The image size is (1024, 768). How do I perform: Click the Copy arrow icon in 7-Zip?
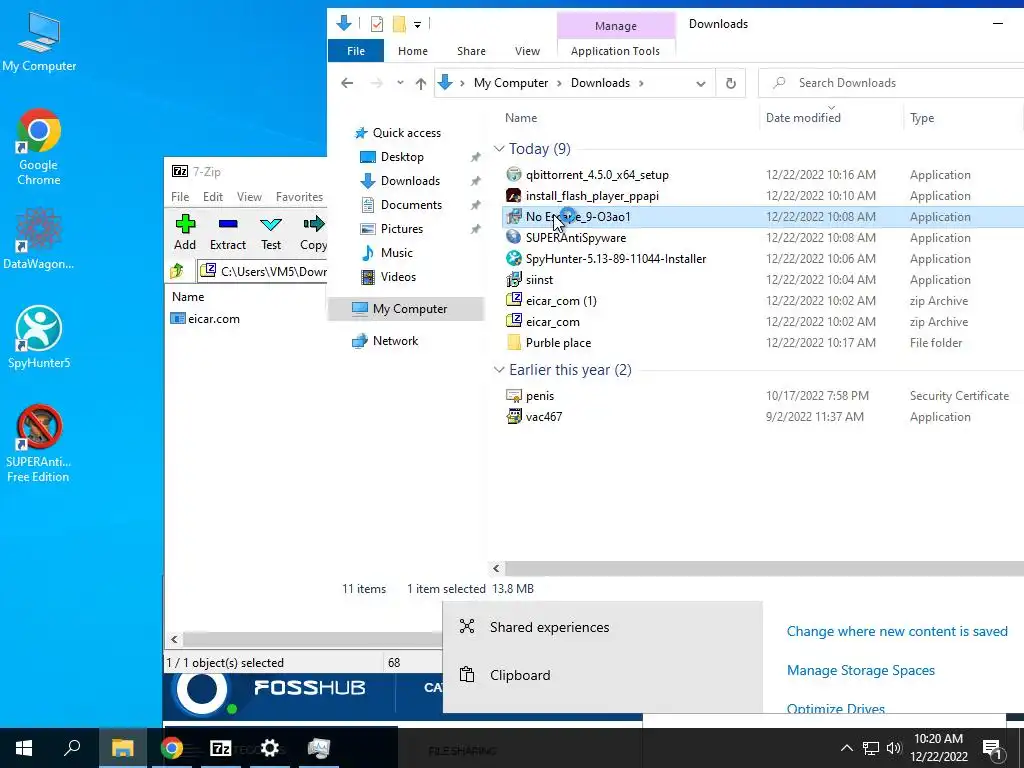(x=314, y=224)
